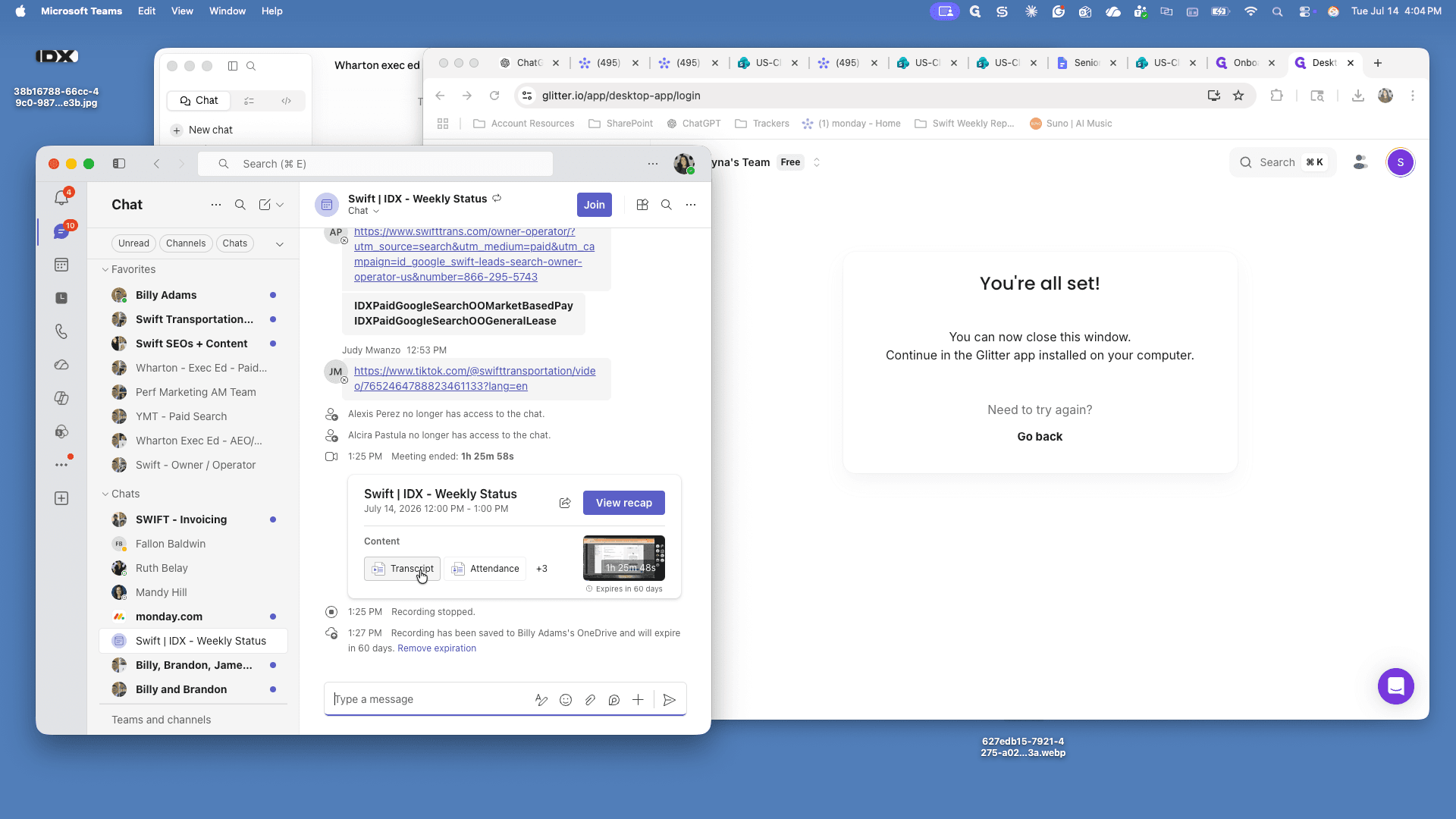Collapse the Chats section
The height and width of the screenshot is (819, 1456).
(x=105, y=494)
